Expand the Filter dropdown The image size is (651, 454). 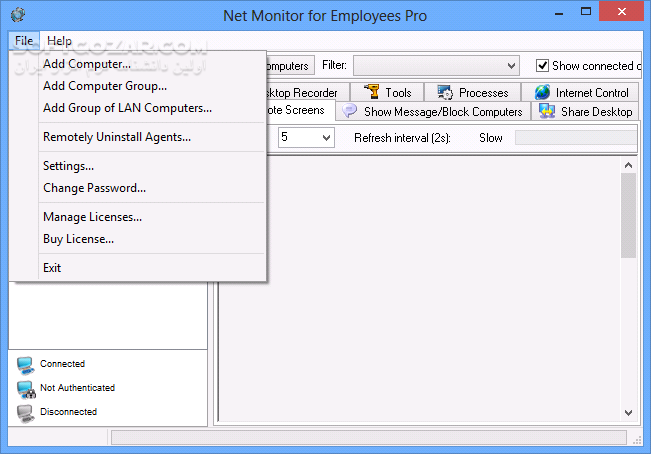click(x=511, y=66)
